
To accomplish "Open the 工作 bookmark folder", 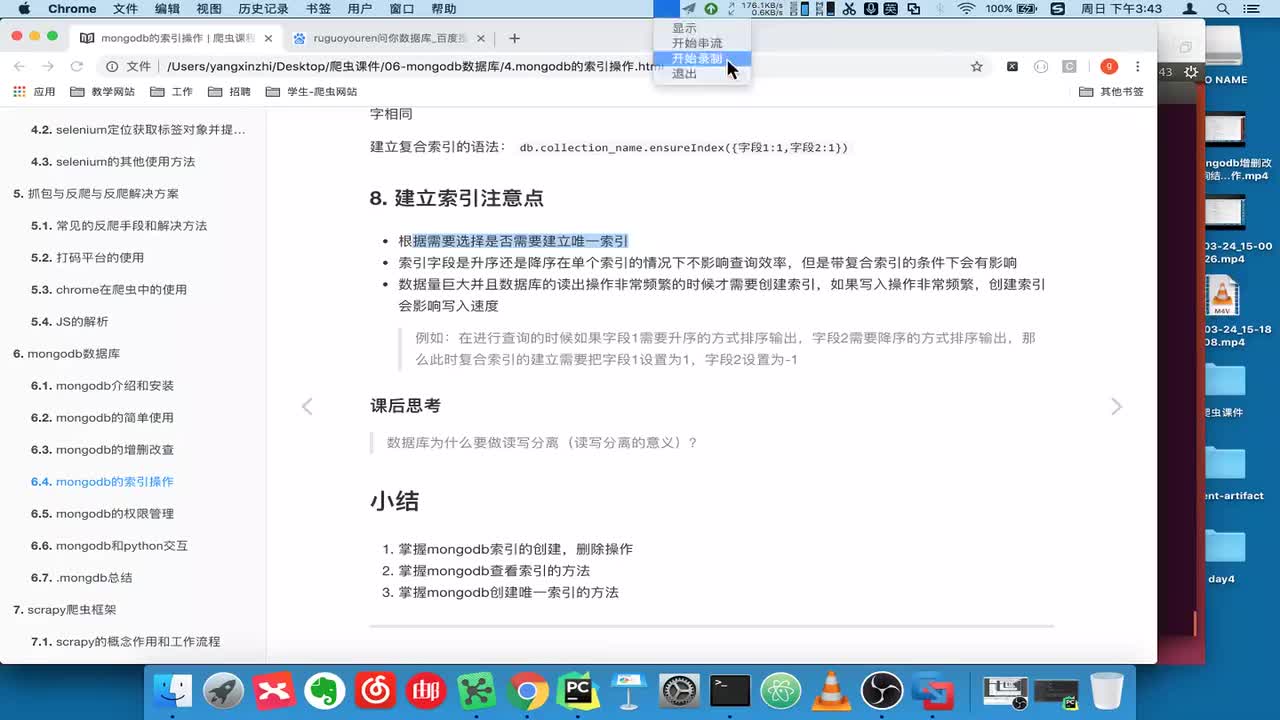I will 171,92.
